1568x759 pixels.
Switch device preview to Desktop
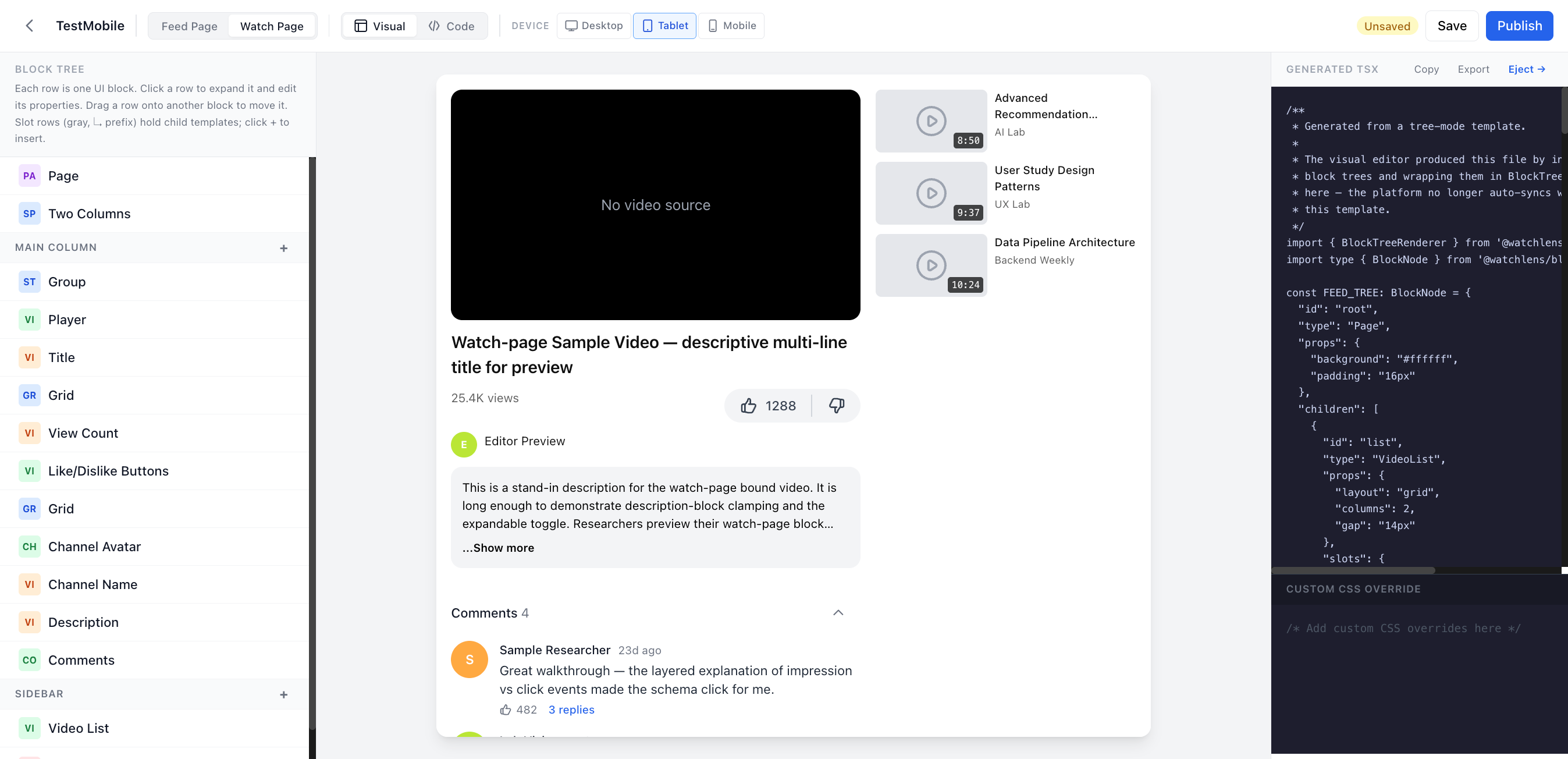click(x=593, y=26)
